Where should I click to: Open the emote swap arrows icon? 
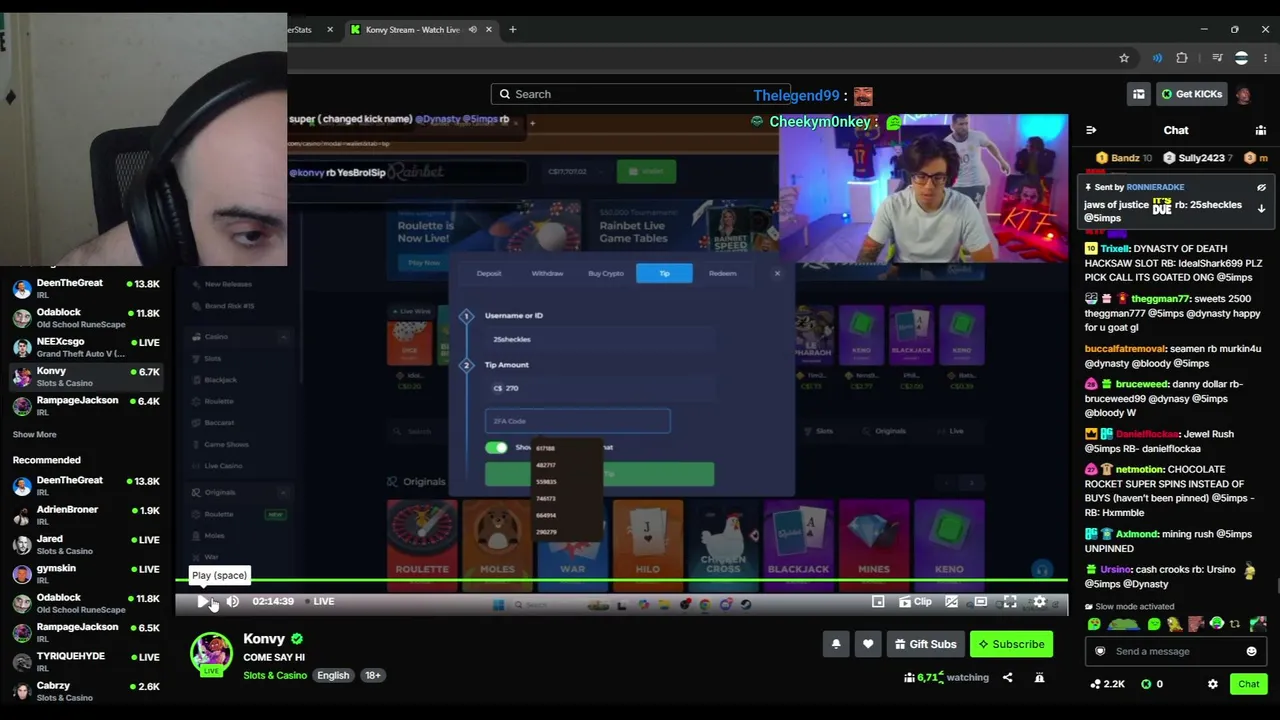pyautogui.click(x=1235, y=624)
